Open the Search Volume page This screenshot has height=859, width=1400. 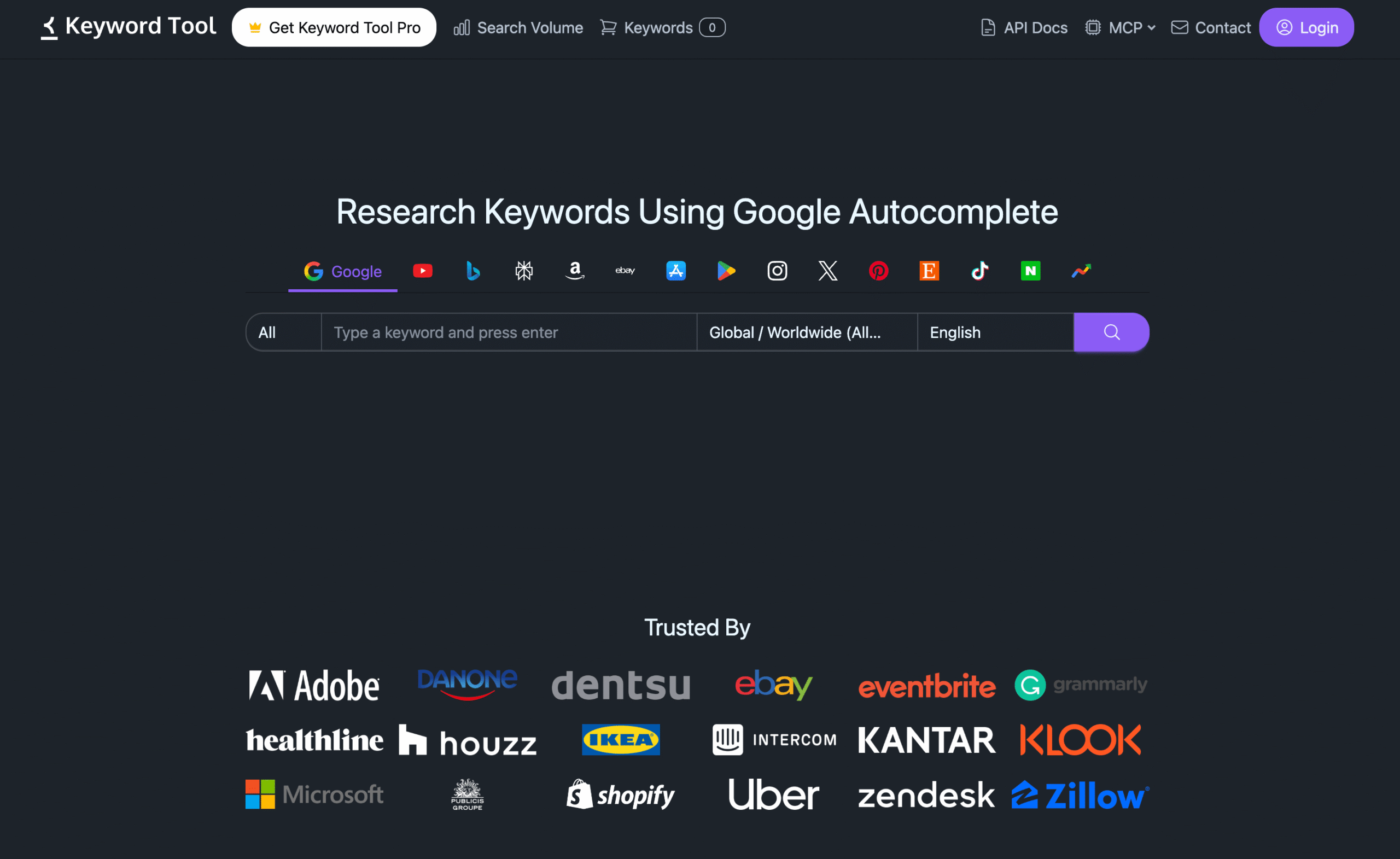[x=518, y=27]
